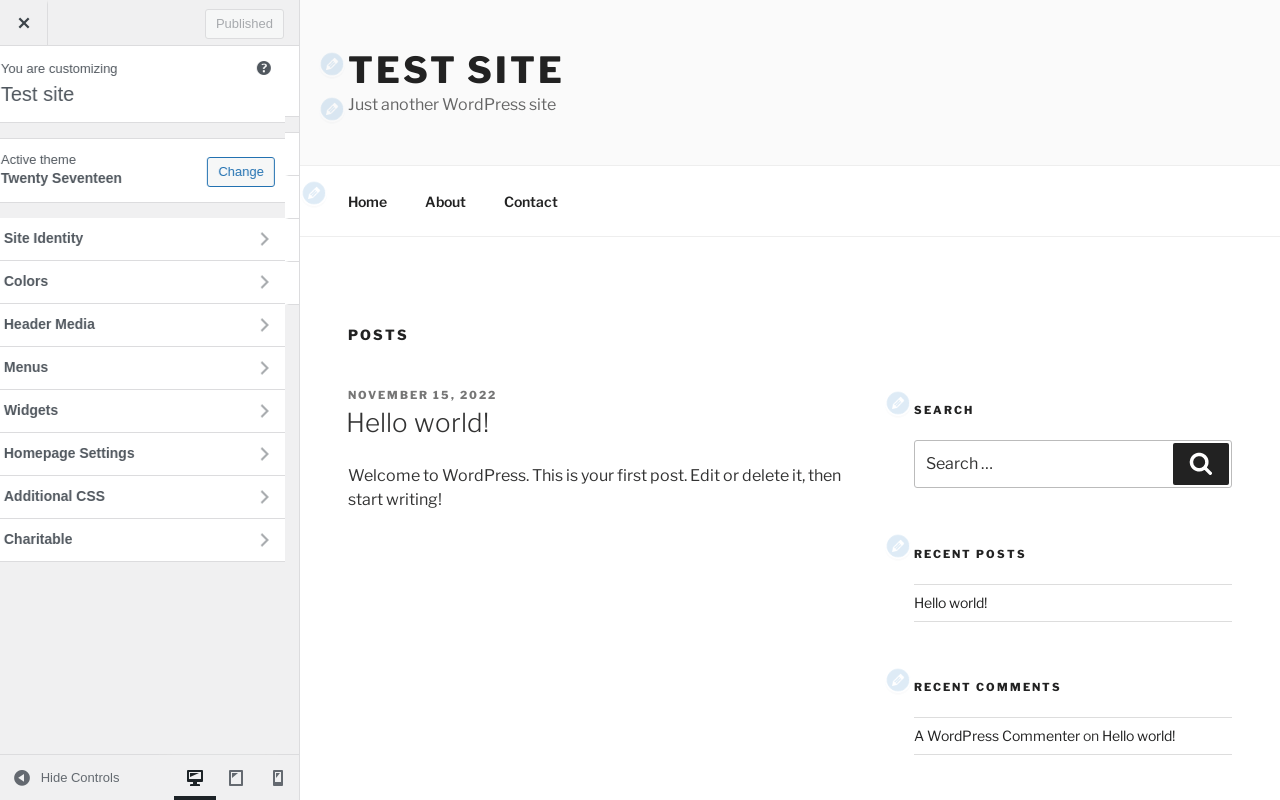Submit search with the magnifier button
This screenshot has width=1280, height=800.
point(1201,464)
